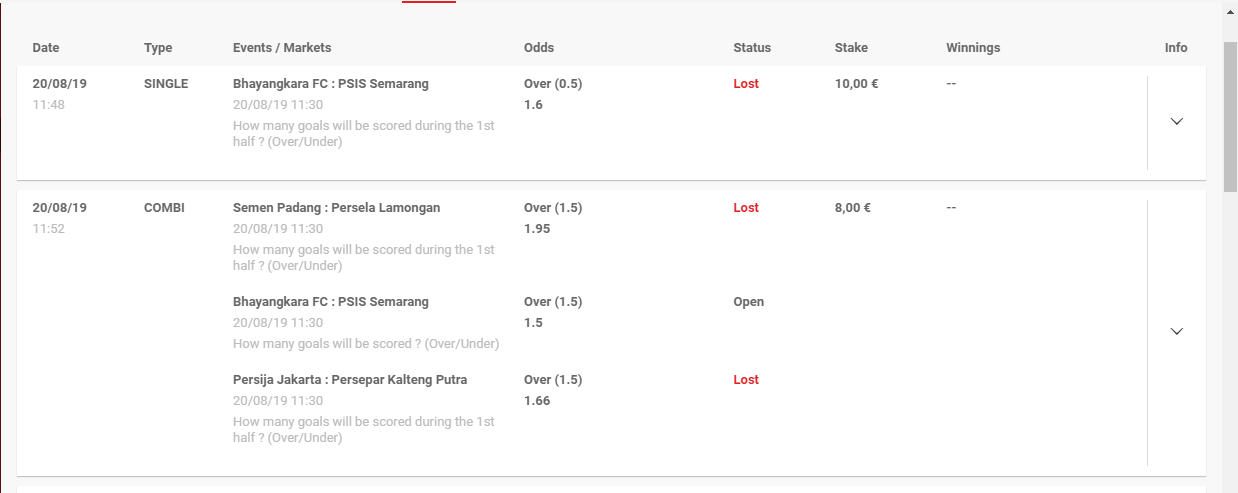Click the Status column header
Screen dimensions: 1238x493
coord(752,48)
